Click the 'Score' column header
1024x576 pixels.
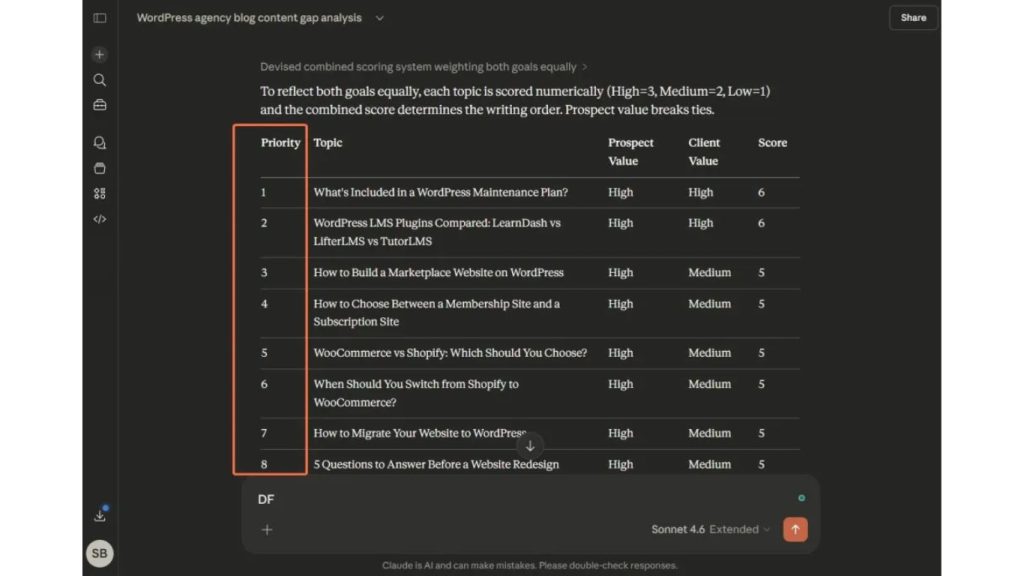coord(772,142)
